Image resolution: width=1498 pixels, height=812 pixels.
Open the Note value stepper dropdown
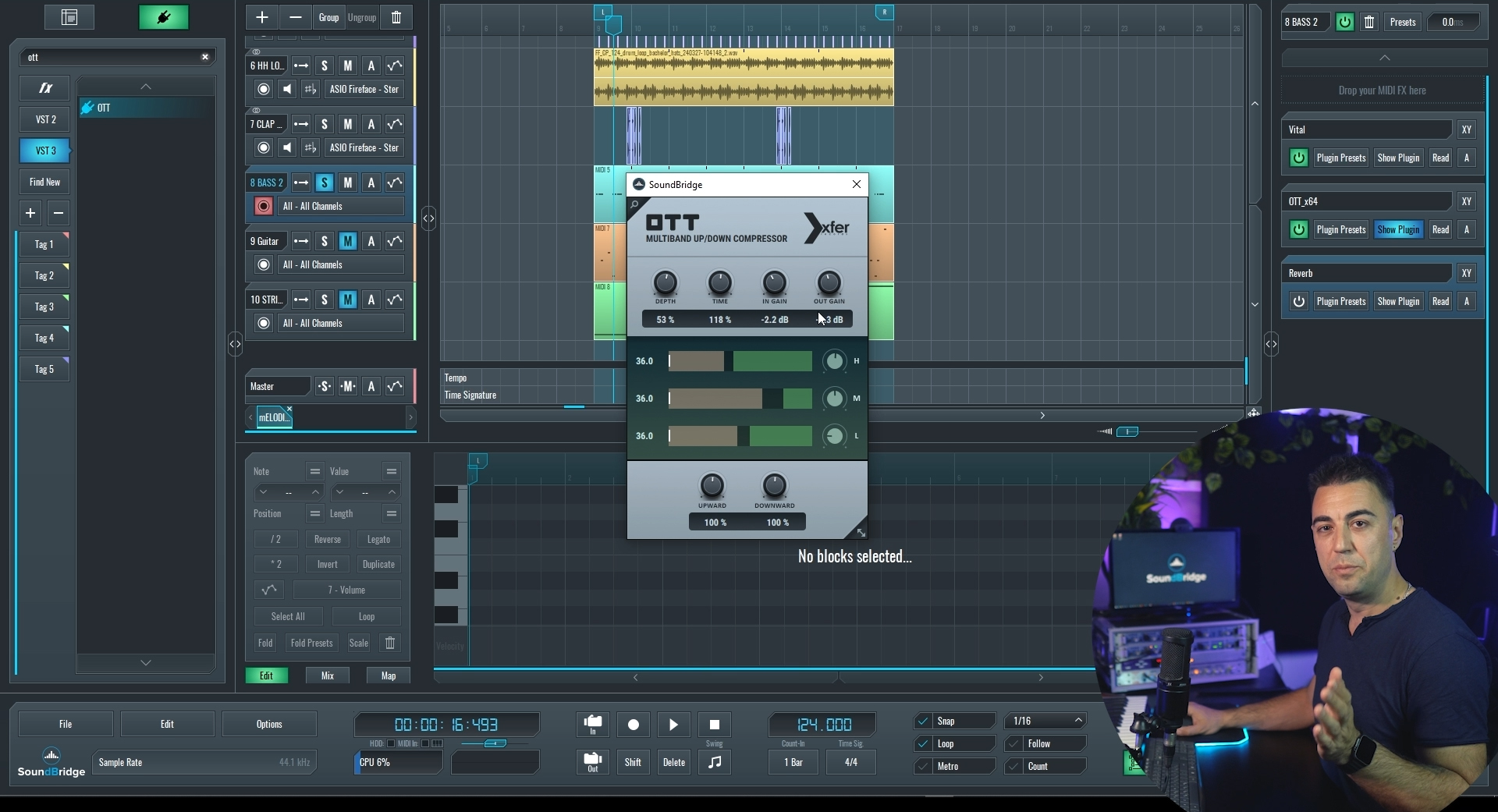[289, 492]
